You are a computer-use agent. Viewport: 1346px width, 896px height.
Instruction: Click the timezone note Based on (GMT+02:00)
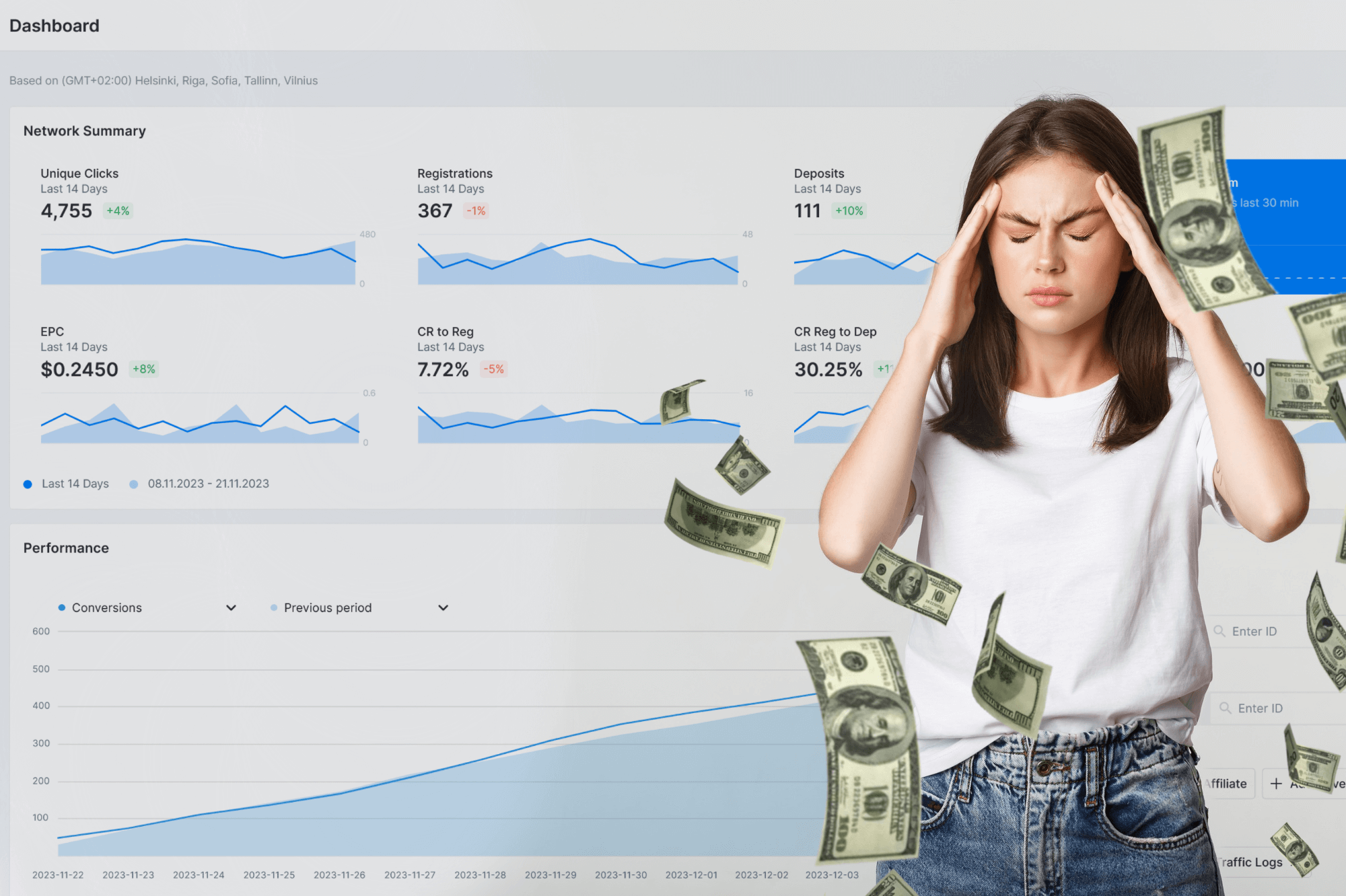(x=164, y=80)
